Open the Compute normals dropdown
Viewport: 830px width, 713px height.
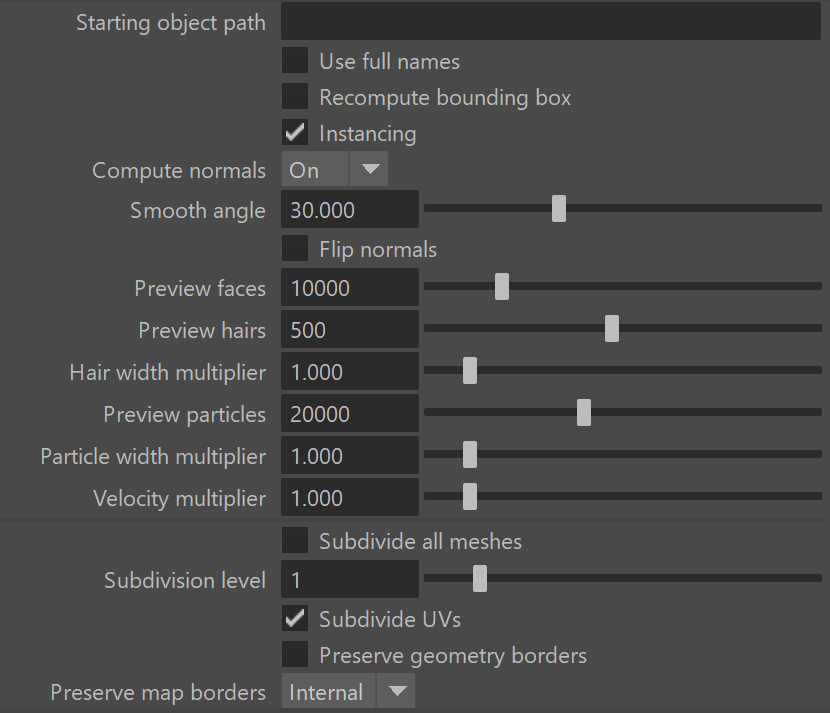tap(335, 169)
